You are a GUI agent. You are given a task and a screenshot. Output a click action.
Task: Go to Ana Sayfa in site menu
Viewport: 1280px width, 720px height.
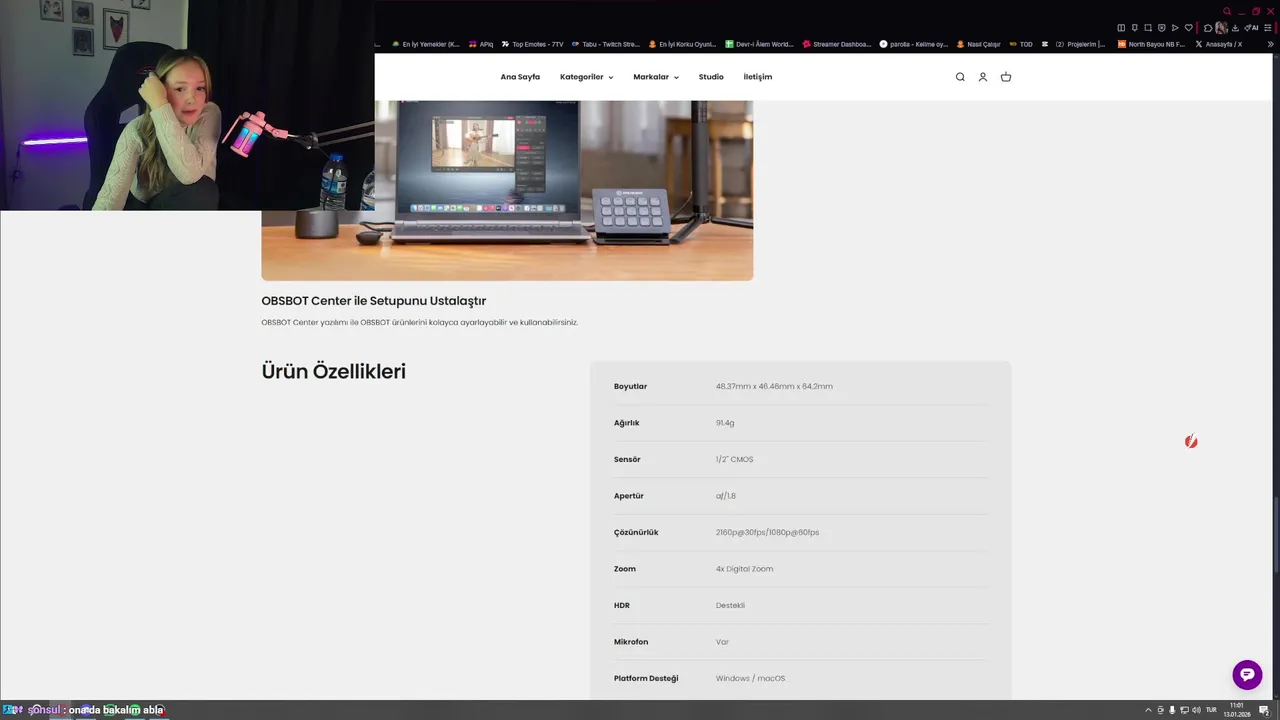click(520, 77)
